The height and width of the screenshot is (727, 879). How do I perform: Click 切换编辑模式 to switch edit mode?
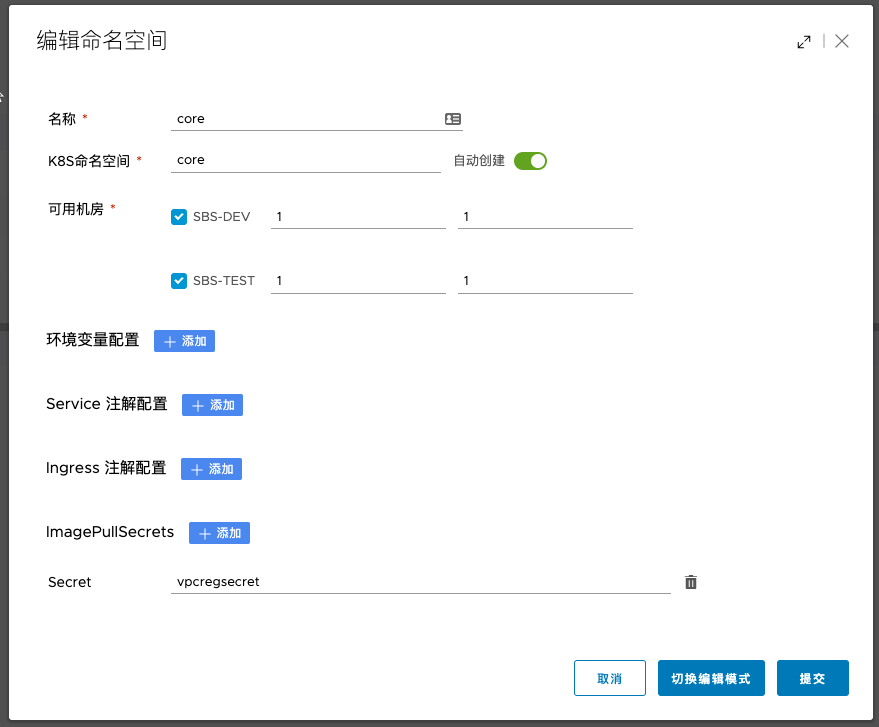711,678
